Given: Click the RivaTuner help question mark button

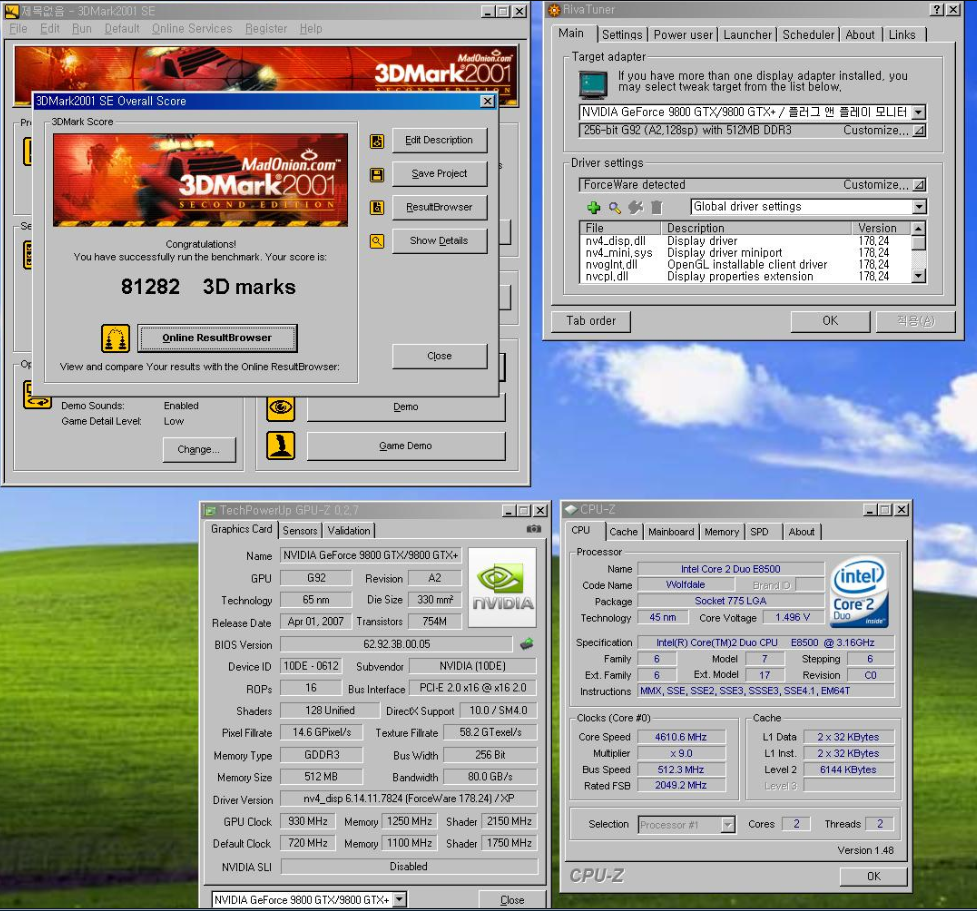Looking at the screenshot, I should click(x=936, y=9).
